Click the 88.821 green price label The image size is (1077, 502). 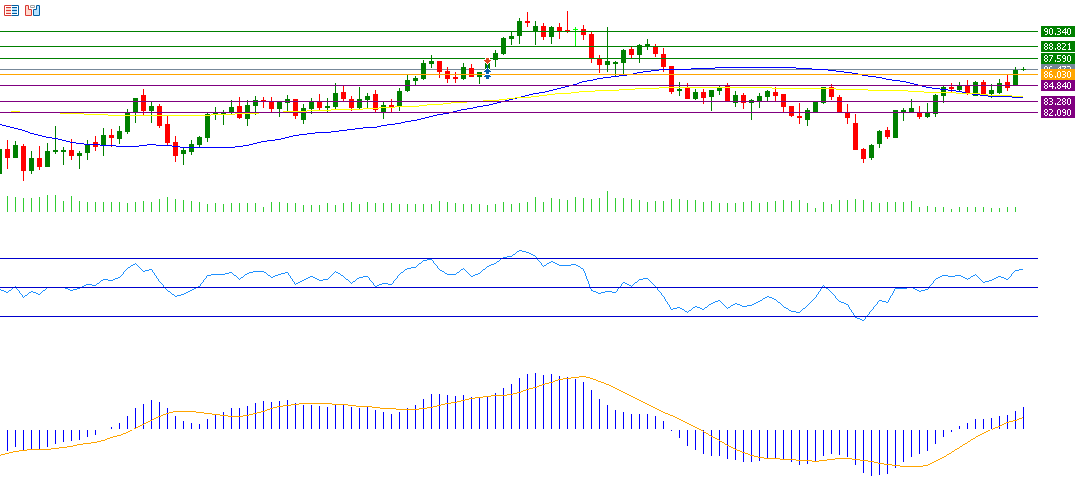[1057, 47]
